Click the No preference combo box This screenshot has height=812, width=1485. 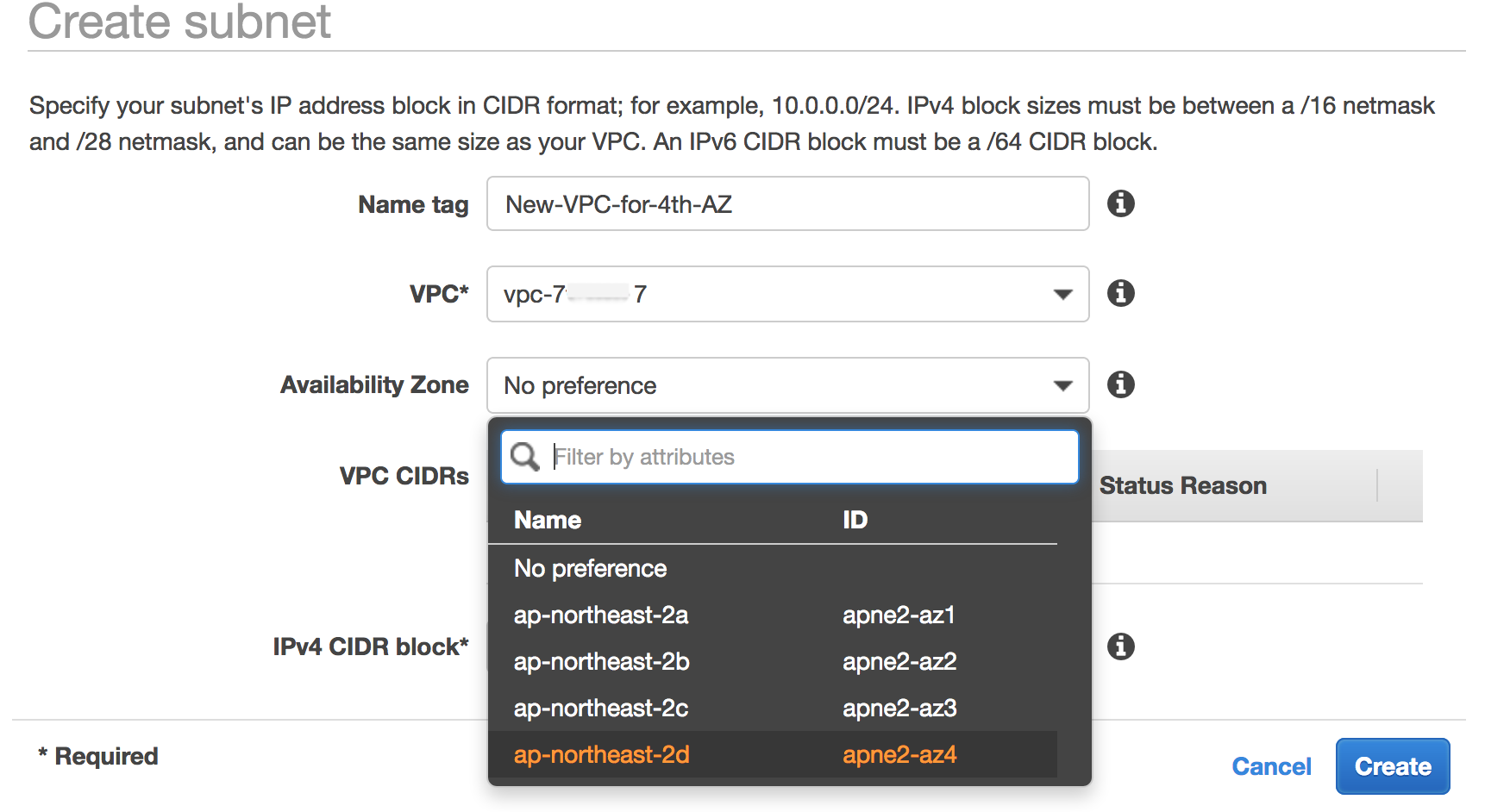click(x=787, y=385)
